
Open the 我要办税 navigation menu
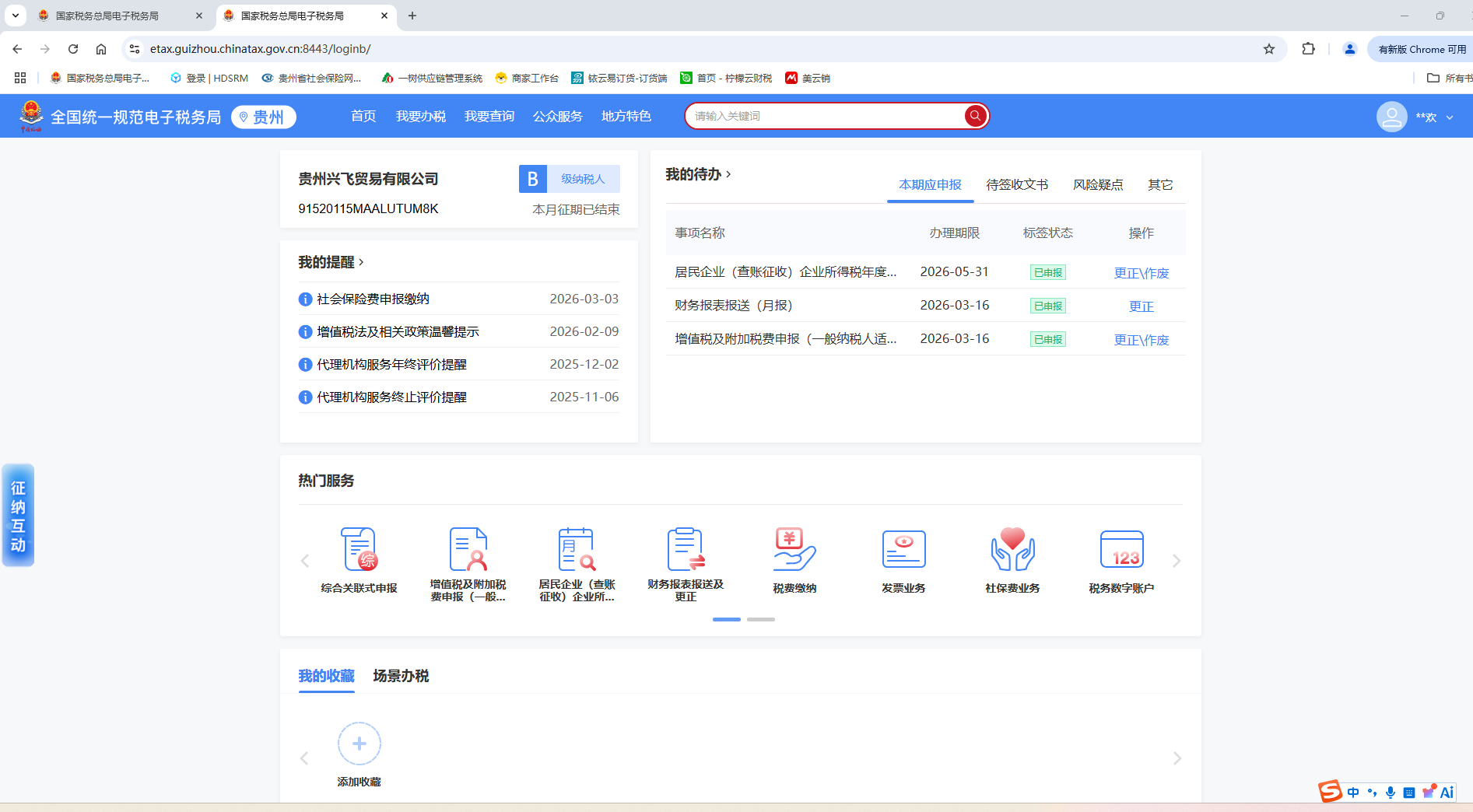(x=420, y=116)
